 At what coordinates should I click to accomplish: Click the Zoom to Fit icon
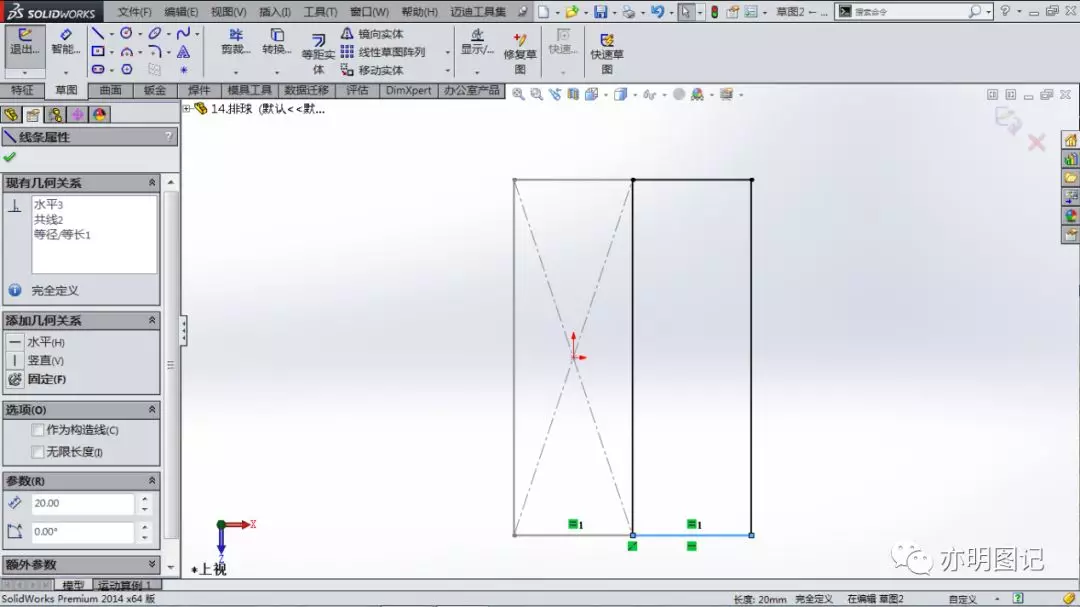[518, 94]
